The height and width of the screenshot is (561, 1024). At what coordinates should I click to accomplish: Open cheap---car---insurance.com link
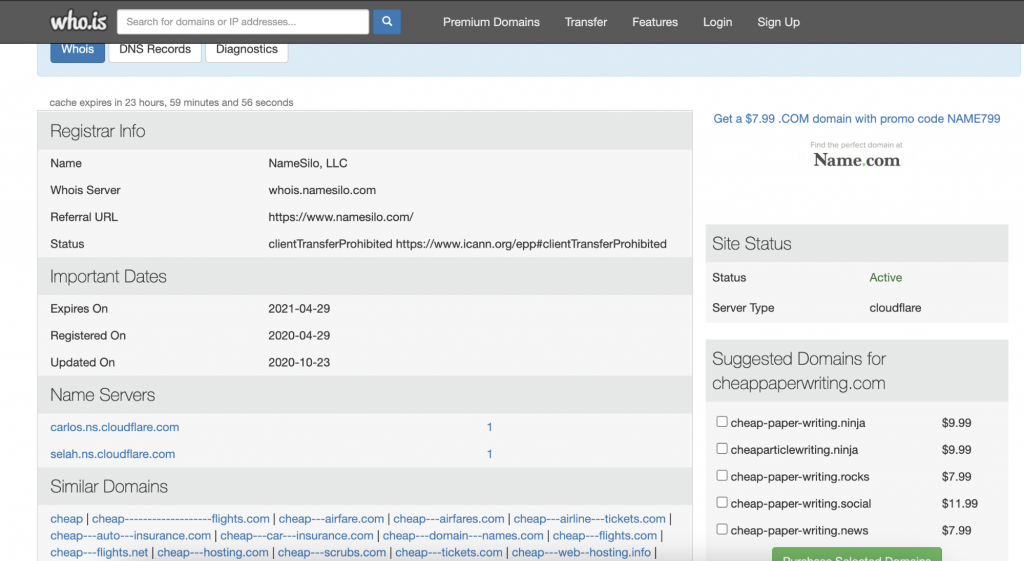(296, 536)
